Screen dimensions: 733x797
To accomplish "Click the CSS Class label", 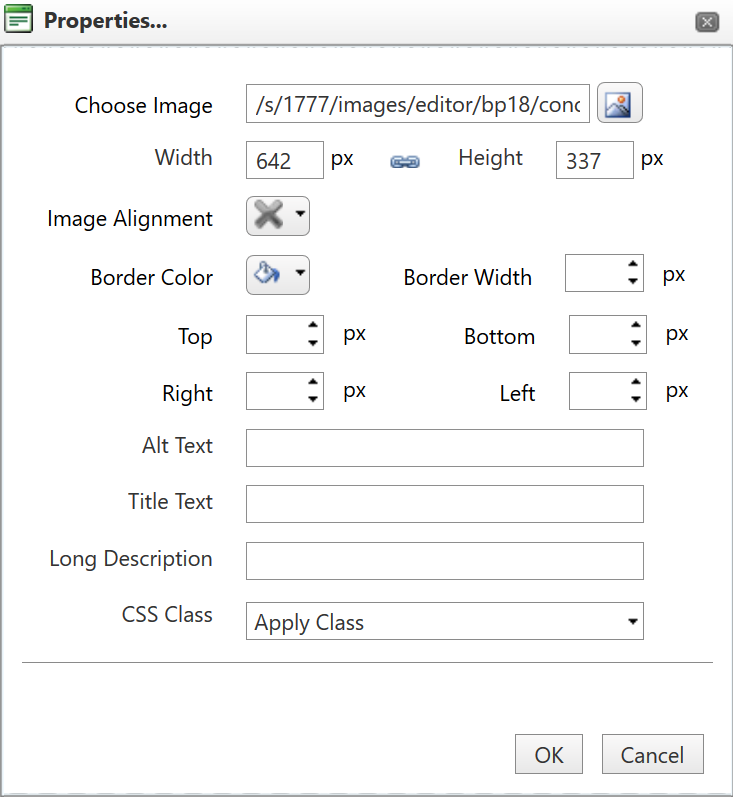I will (167, 615).
